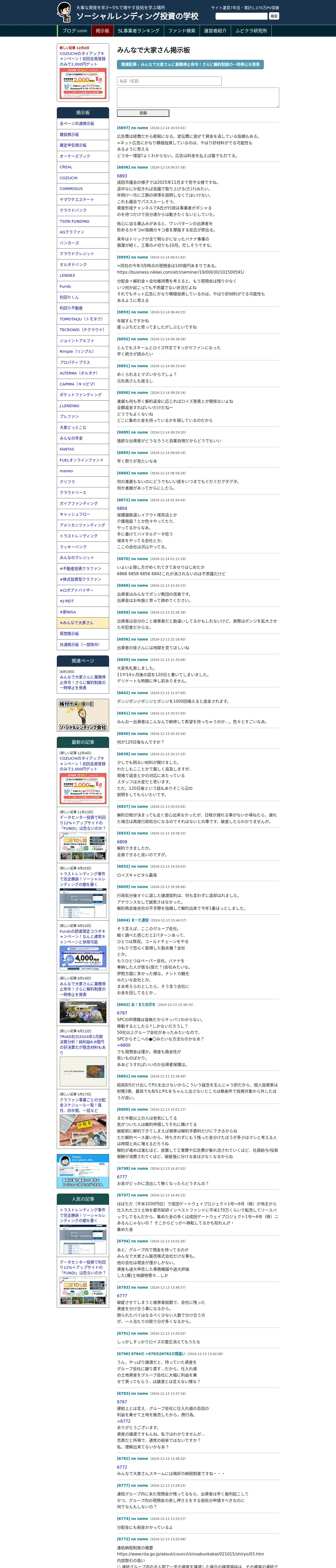336x1568 pixels.
Task: Click reply reference 6893 in post 6896
Action: click(x=122, y=176)
